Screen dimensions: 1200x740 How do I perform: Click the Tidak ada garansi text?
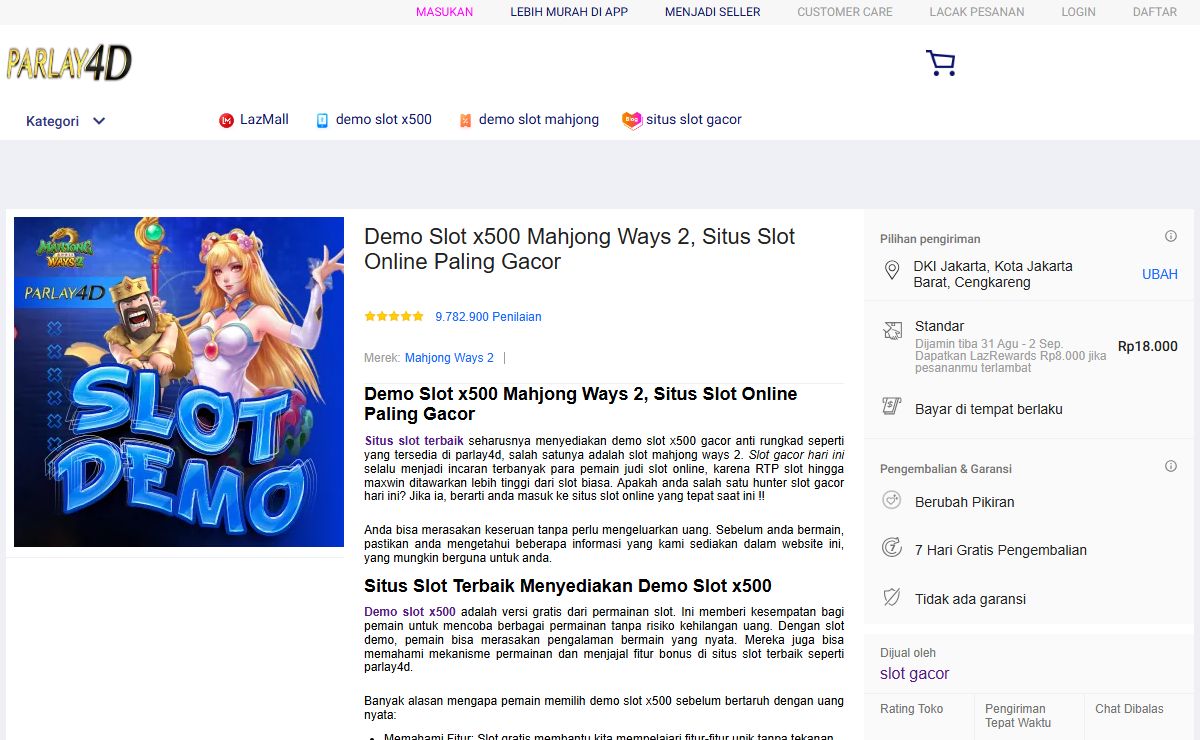click(x=970, y=599)
